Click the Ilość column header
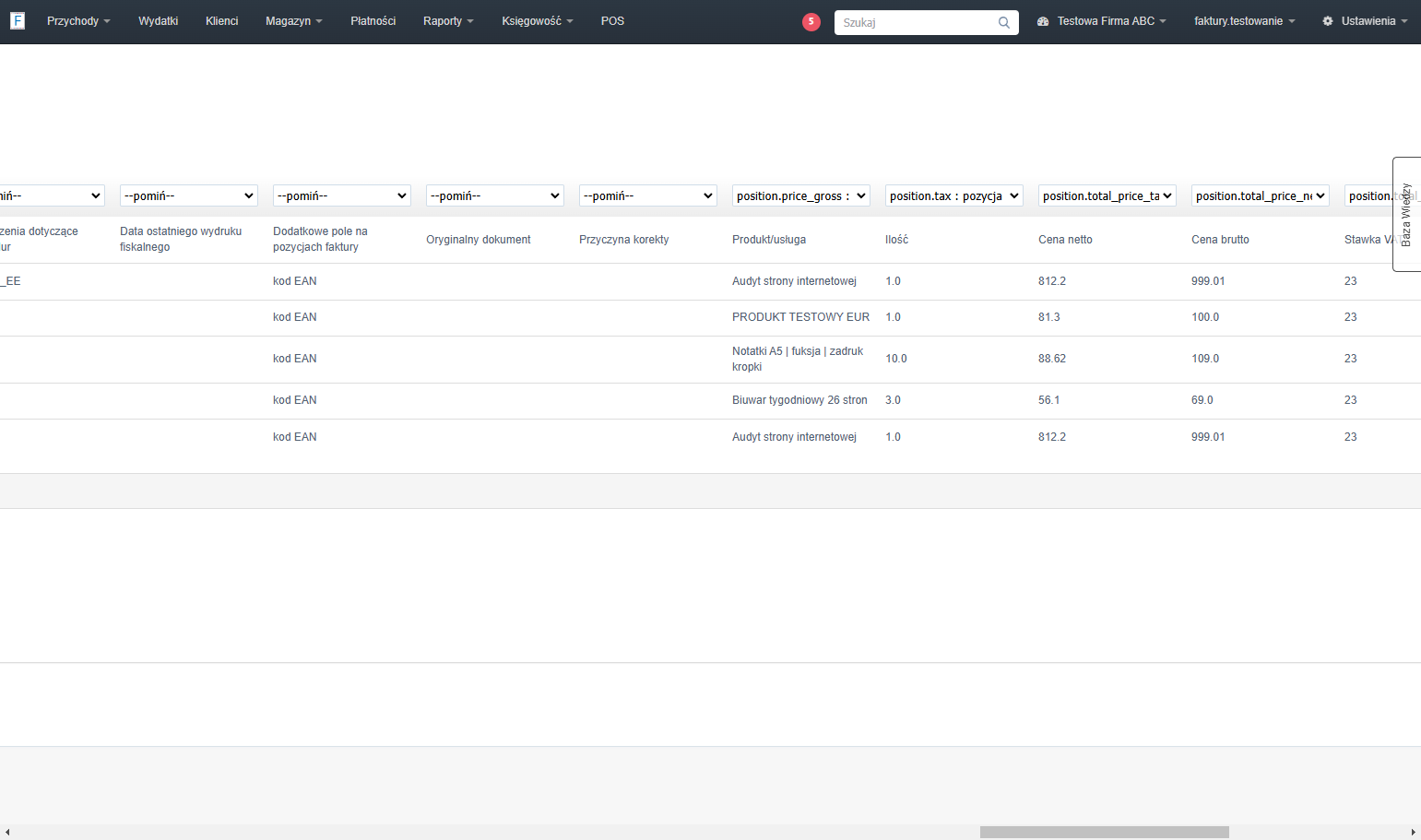 [896, 240]
